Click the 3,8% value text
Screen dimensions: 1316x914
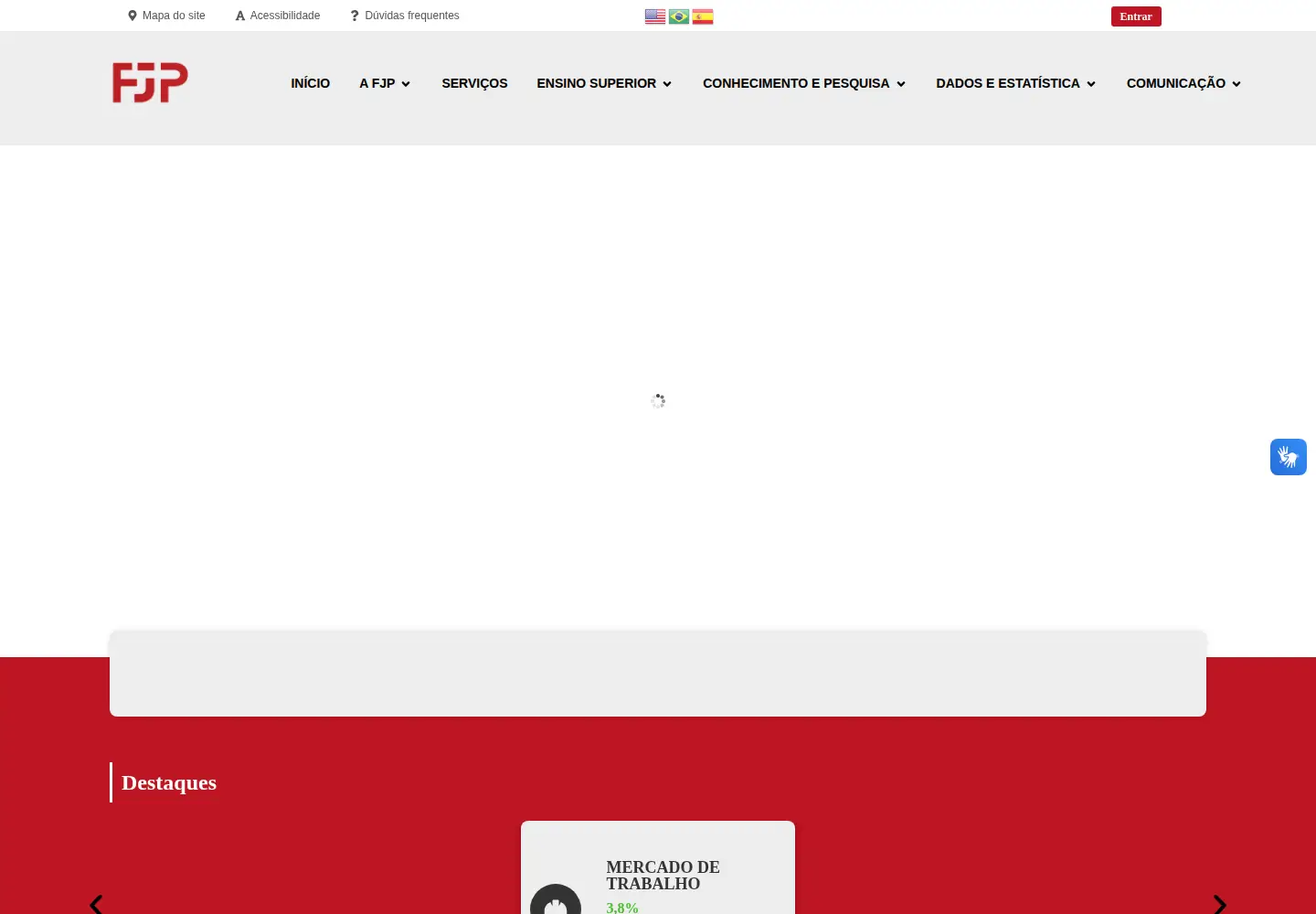point(622,908)
